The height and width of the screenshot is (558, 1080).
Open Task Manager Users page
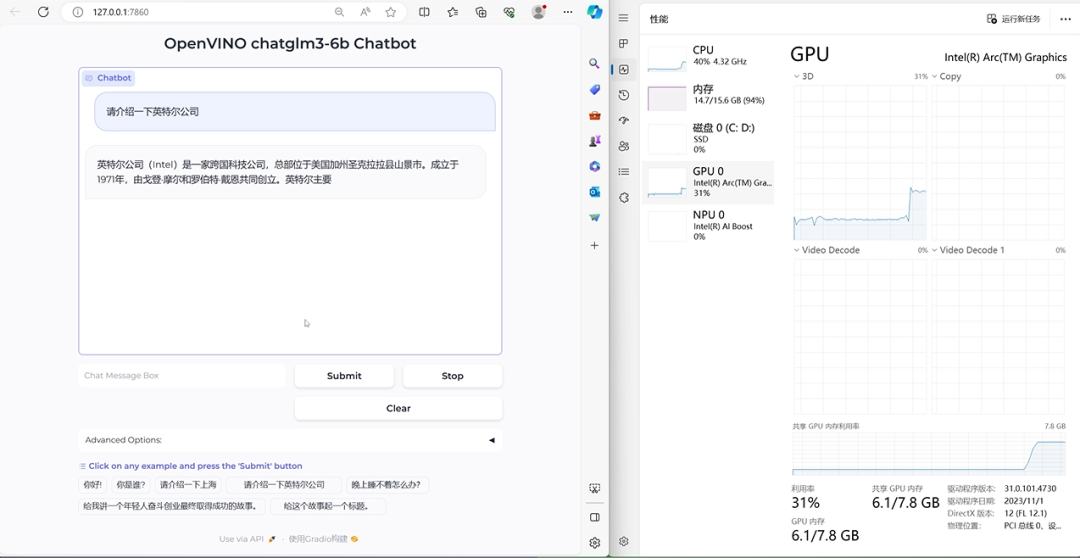click(x=623, y=146)
